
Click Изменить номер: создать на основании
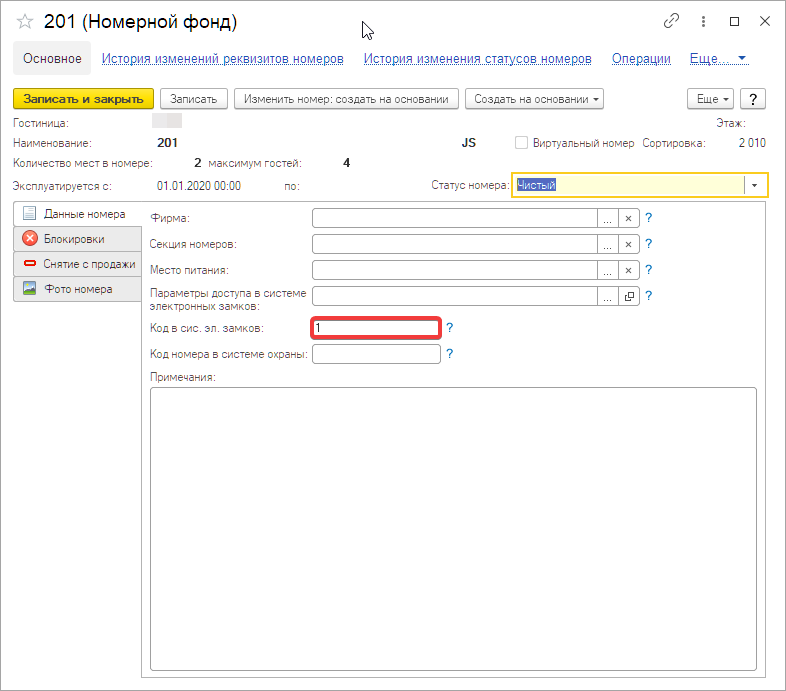coord(346,99)
